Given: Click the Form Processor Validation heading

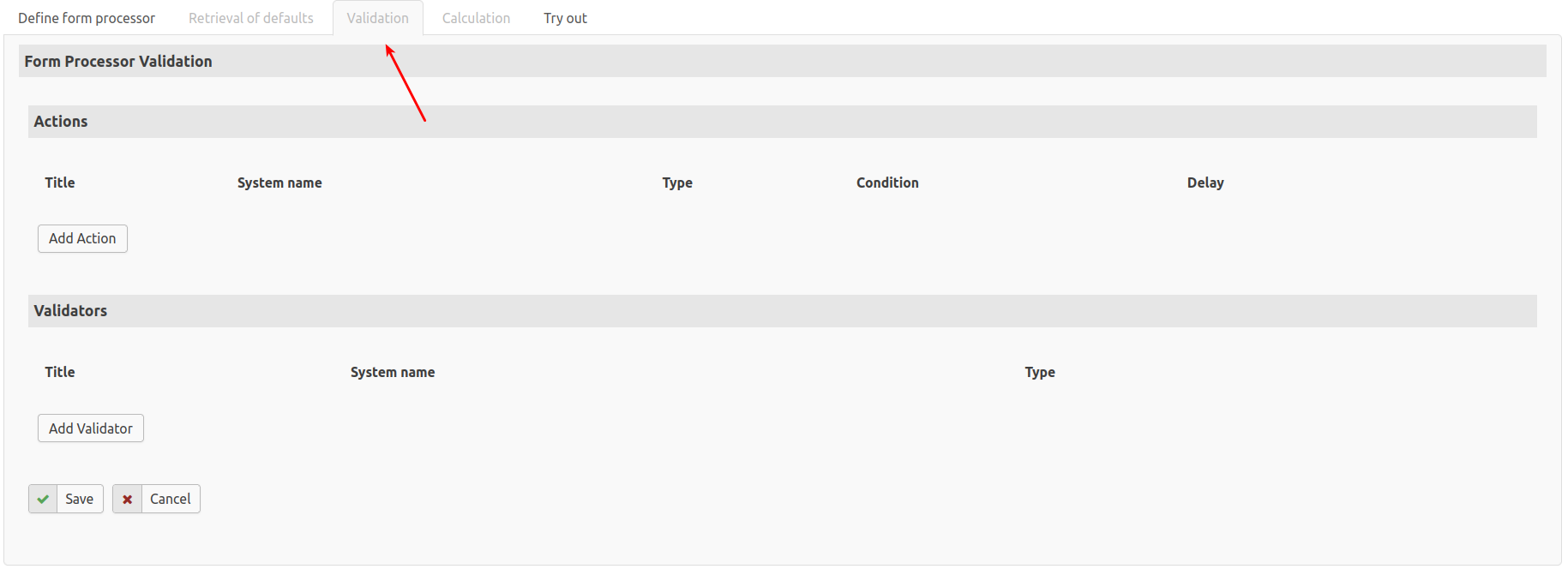Looking at the screenshot, I should click(x=118, y=62).
